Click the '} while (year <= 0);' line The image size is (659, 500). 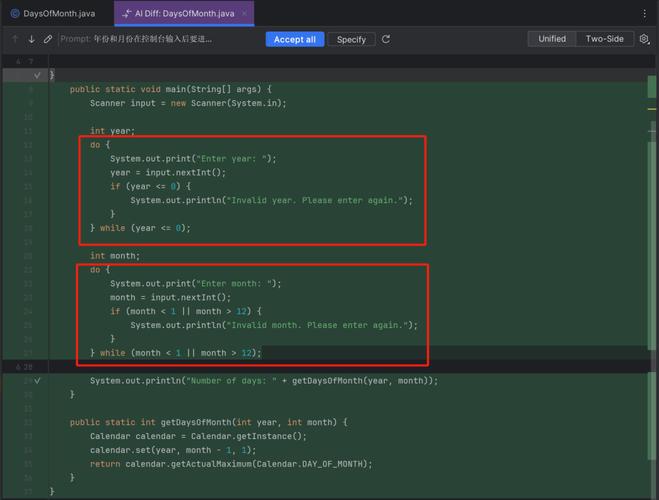coord(140,228)
